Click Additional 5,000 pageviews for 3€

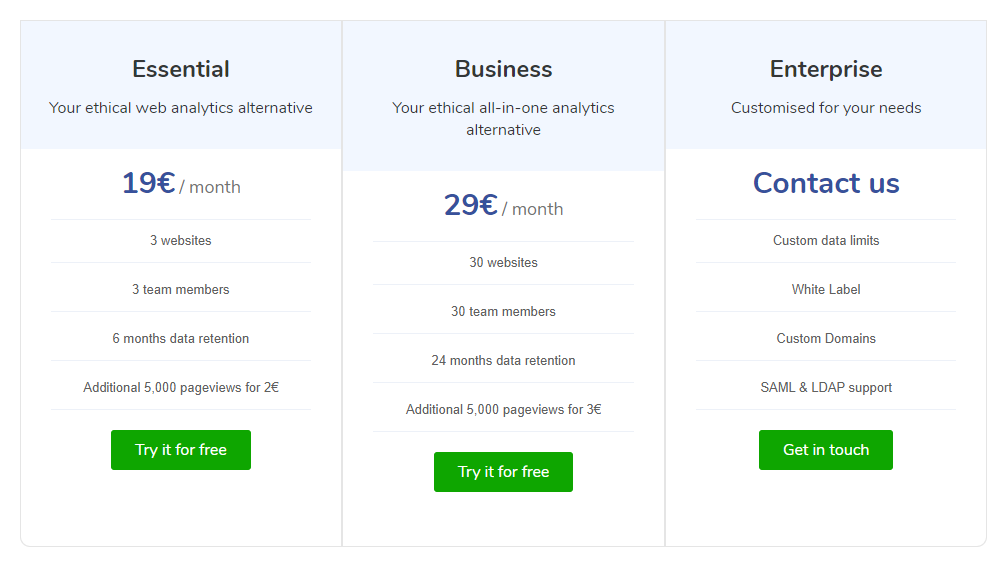pyautogui.click(x=503, y=409)
